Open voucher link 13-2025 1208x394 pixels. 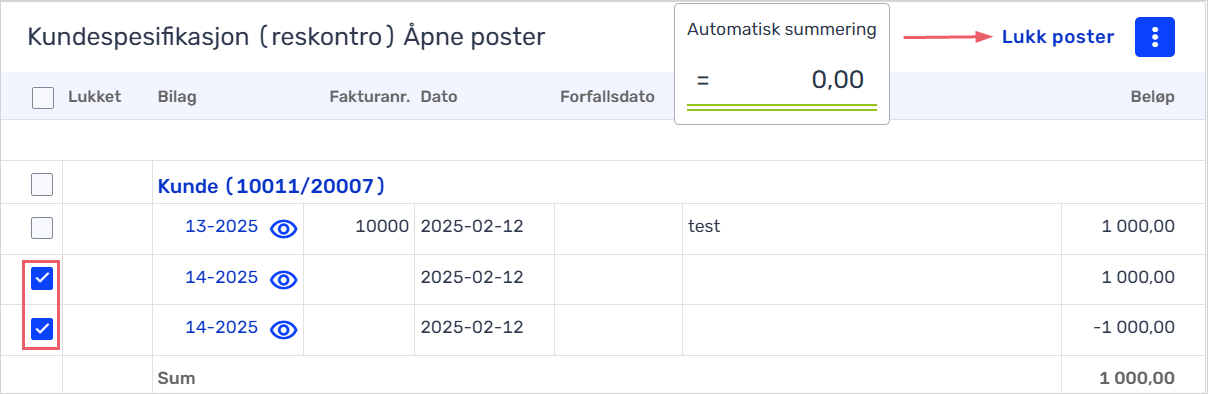click(x=221, y=227)
